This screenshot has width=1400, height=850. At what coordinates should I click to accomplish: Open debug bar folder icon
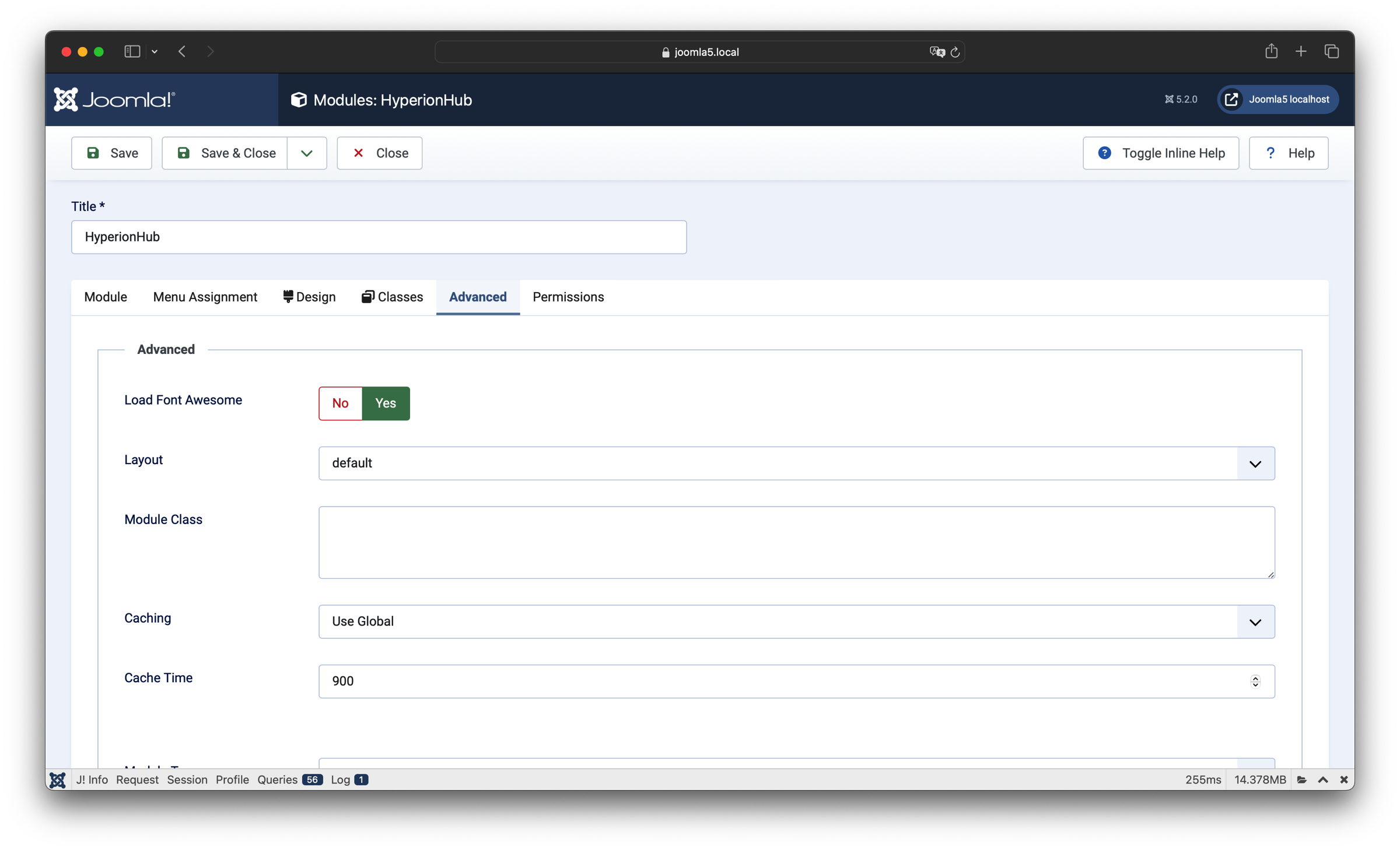pyautogui.click(x=1302, y=779)
